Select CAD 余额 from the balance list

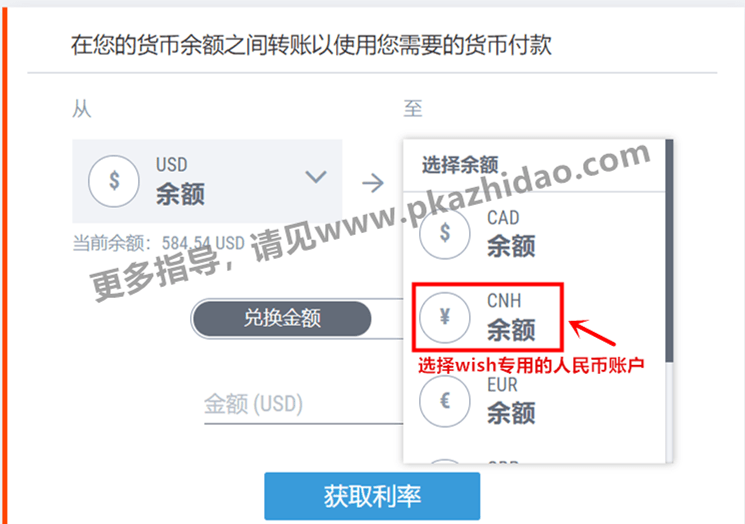(534, 233)
